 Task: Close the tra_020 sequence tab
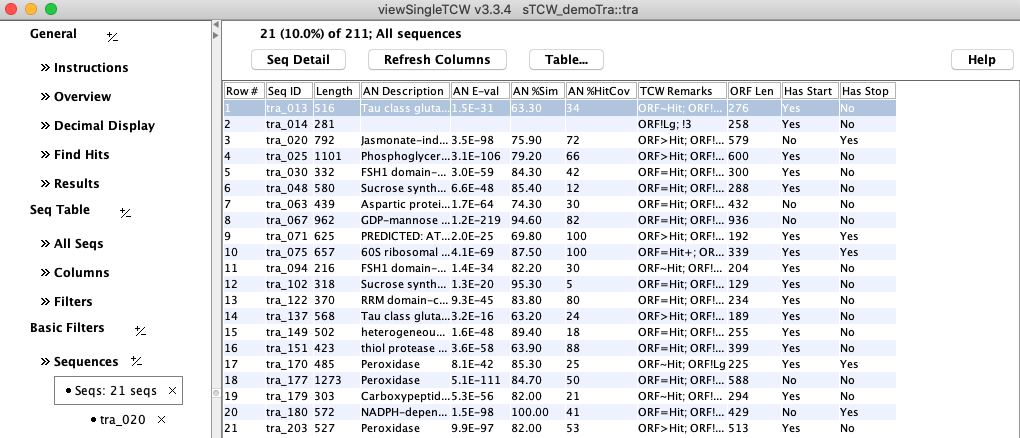coord(161,419)
